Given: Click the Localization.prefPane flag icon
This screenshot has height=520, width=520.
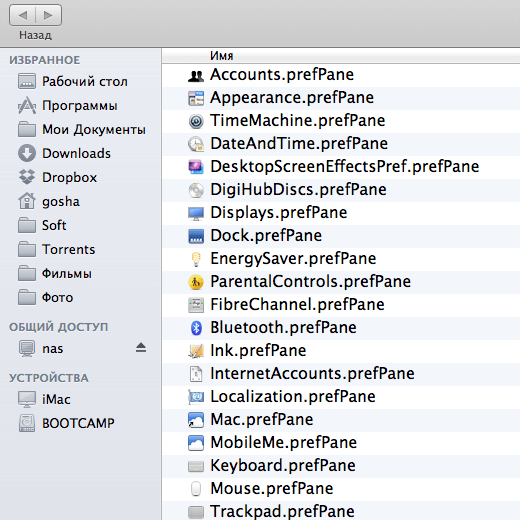Looking at the screenshot, I should point(196,397).
